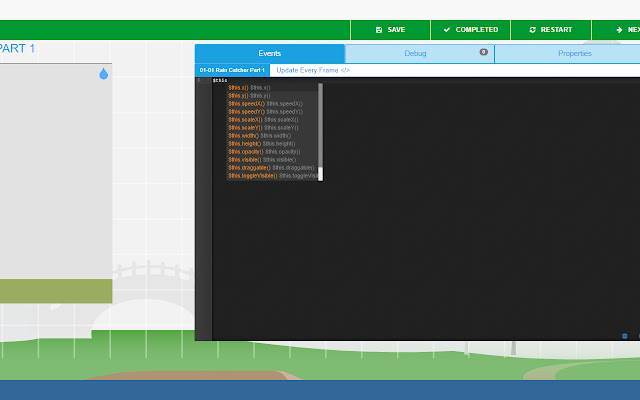Viewport: 640px width, 400px height.
Task: Click the checkmark icon beside COMPLETED
Action: tap(447, 30)
